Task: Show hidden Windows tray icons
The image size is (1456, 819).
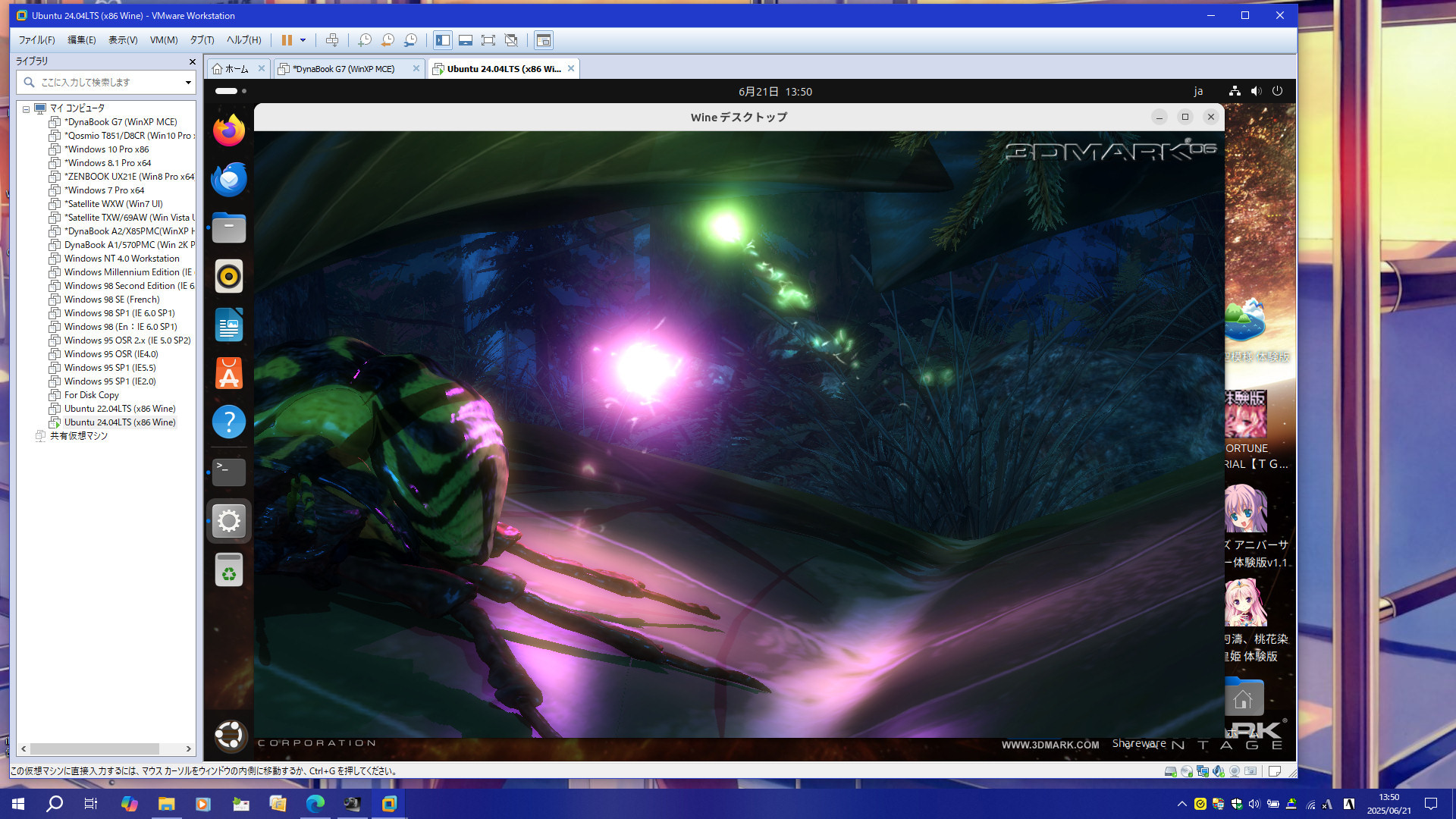Action: pyautogui.click(x=1181, y=804)
